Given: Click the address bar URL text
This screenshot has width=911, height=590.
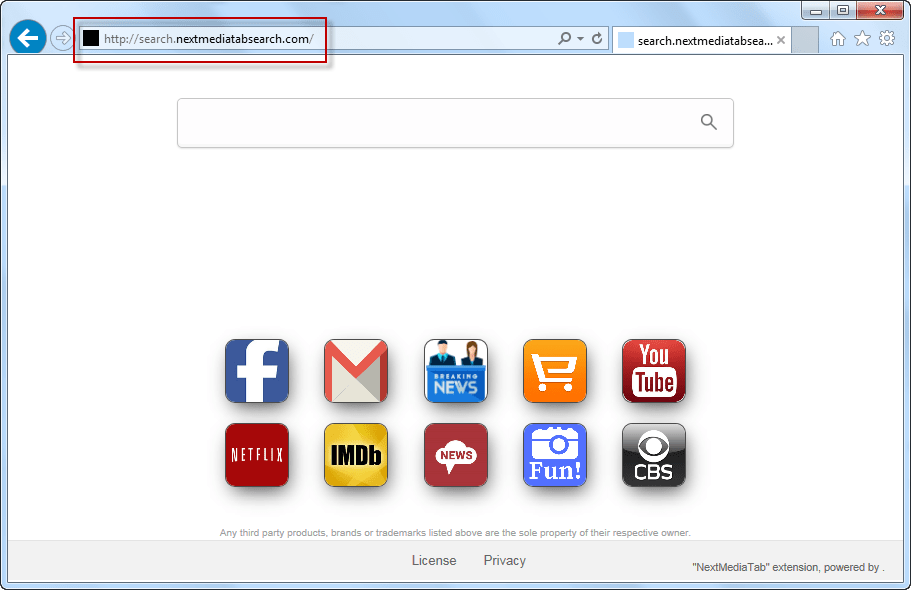Looking at the screenshot, I should [209, 39].
